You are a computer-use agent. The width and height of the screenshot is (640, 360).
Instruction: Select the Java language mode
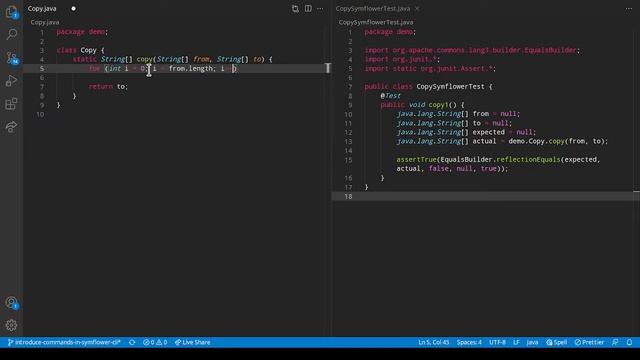pos(532,342)
